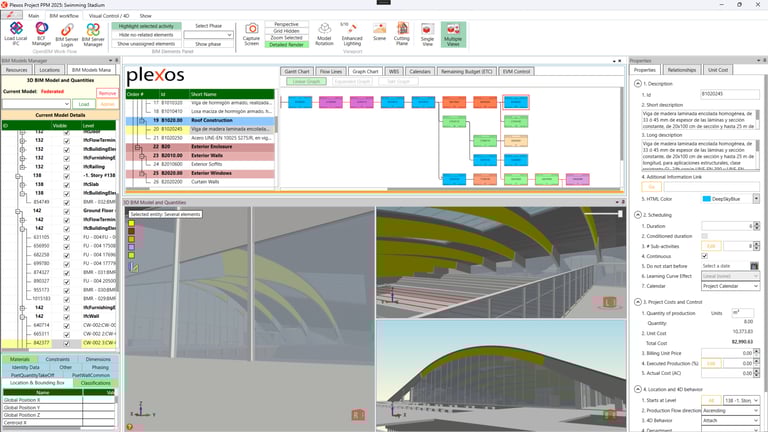Select the Cutting Plane tool
Image resolution: width=768 pixels, height=432 pixels.
(402, 34)
